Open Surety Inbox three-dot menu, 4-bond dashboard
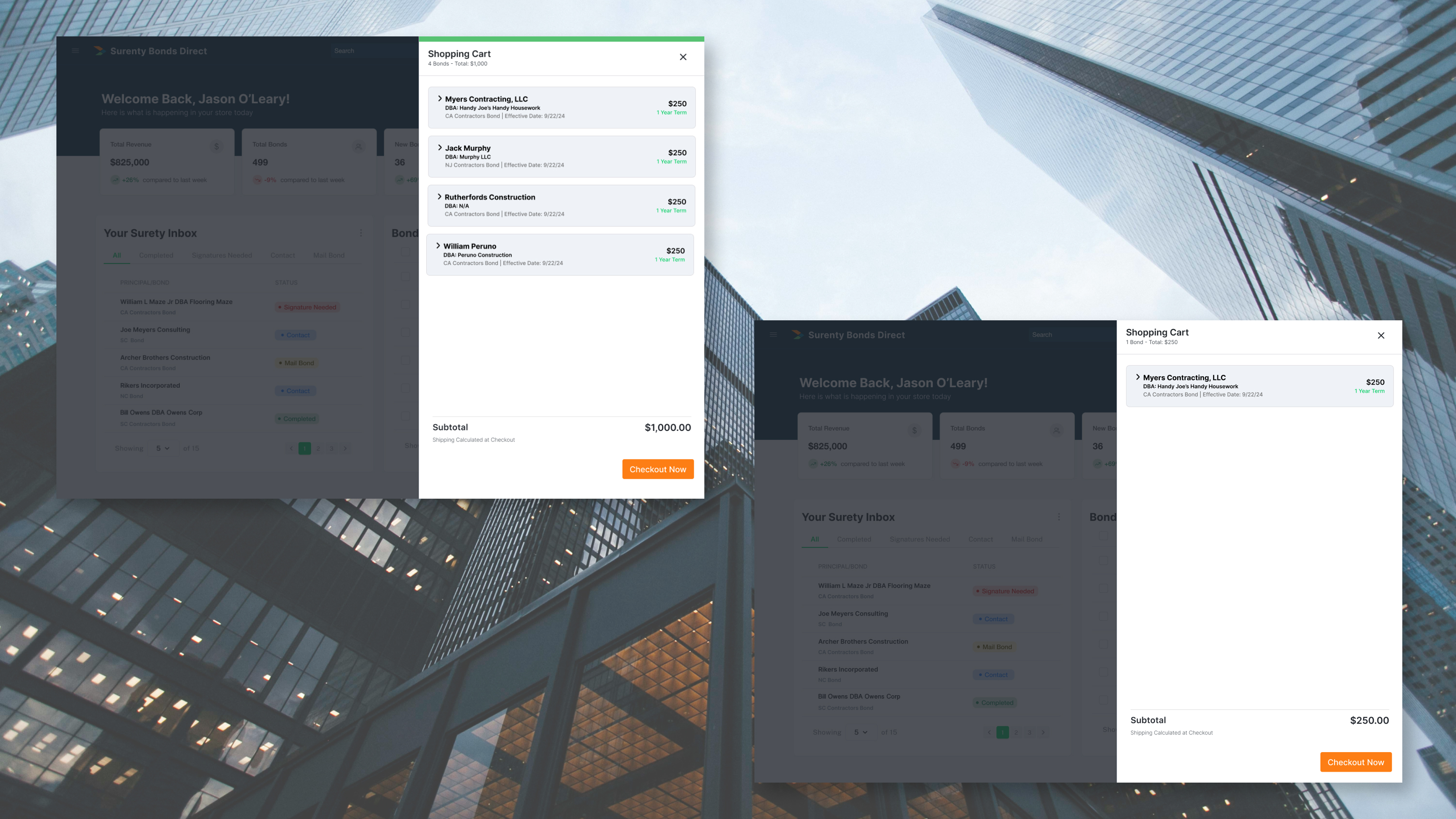The image size is (1456, 819). (361, 233)
